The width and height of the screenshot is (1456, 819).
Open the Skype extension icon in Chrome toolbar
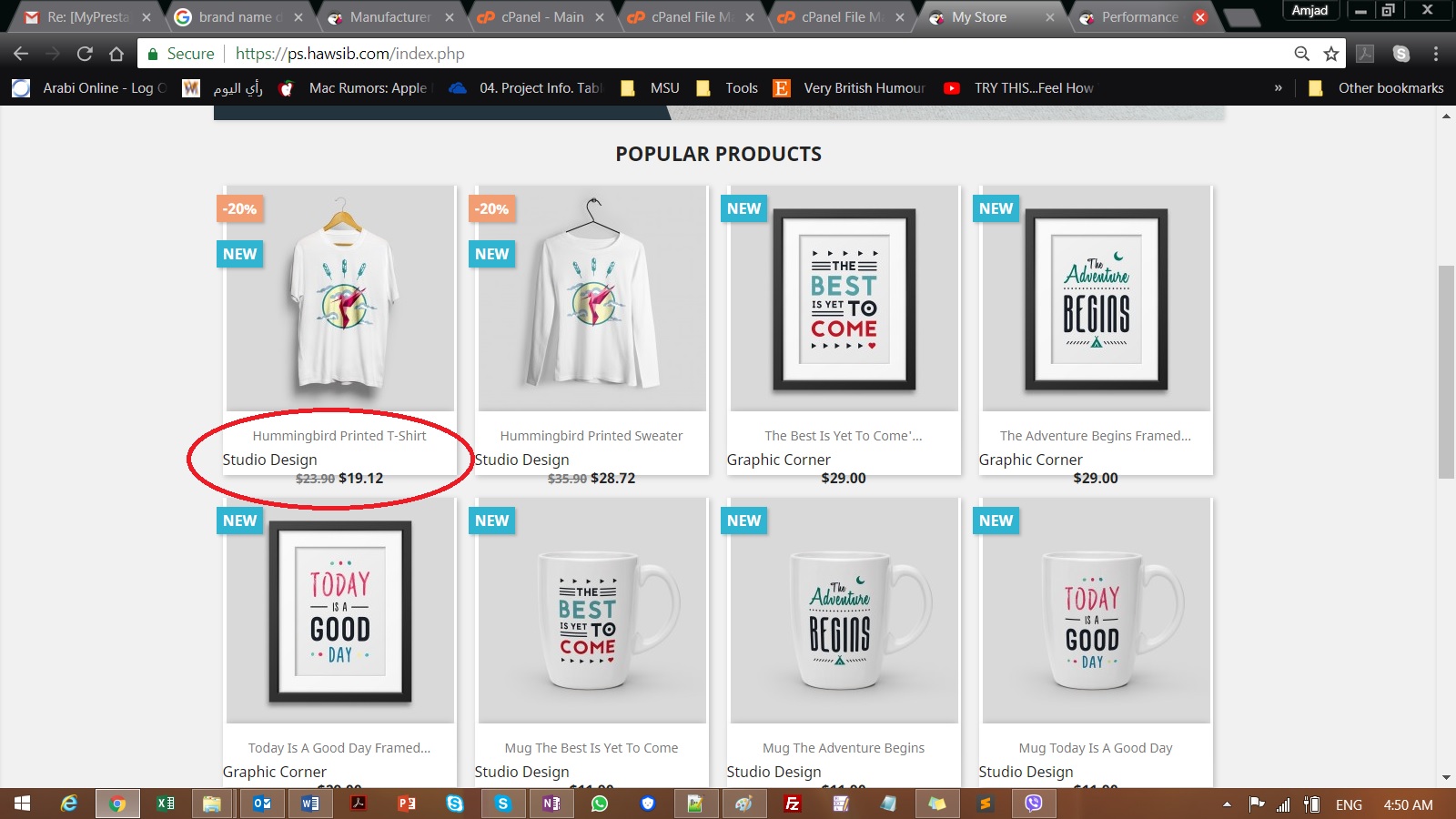[1401, 54]
